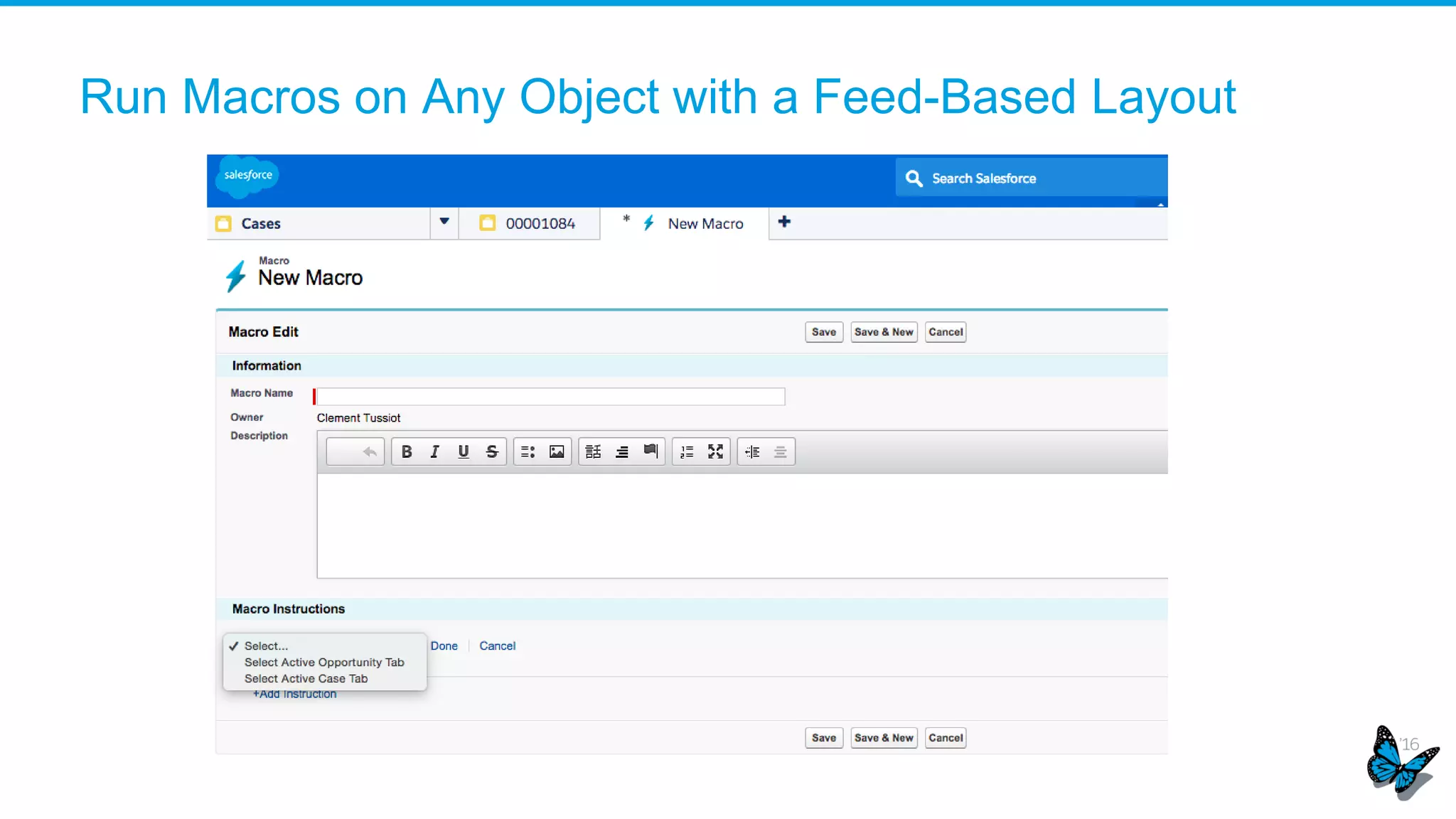Click the undo arrow in the description toolbar
1456x819 pixels.
coord(369,451)
